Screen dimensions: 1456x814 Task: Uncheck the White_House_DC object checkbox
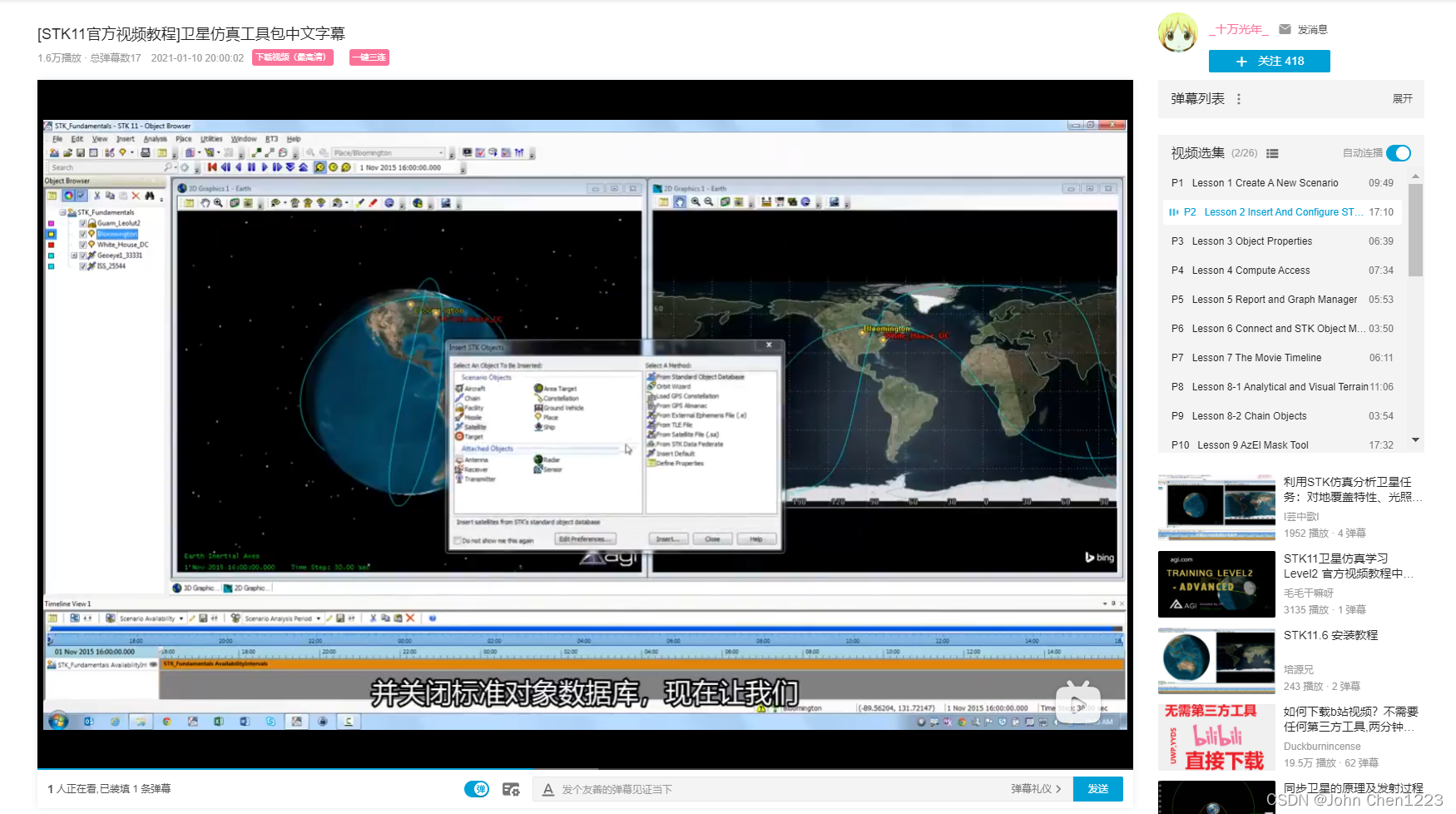click(x=82, y=245)
